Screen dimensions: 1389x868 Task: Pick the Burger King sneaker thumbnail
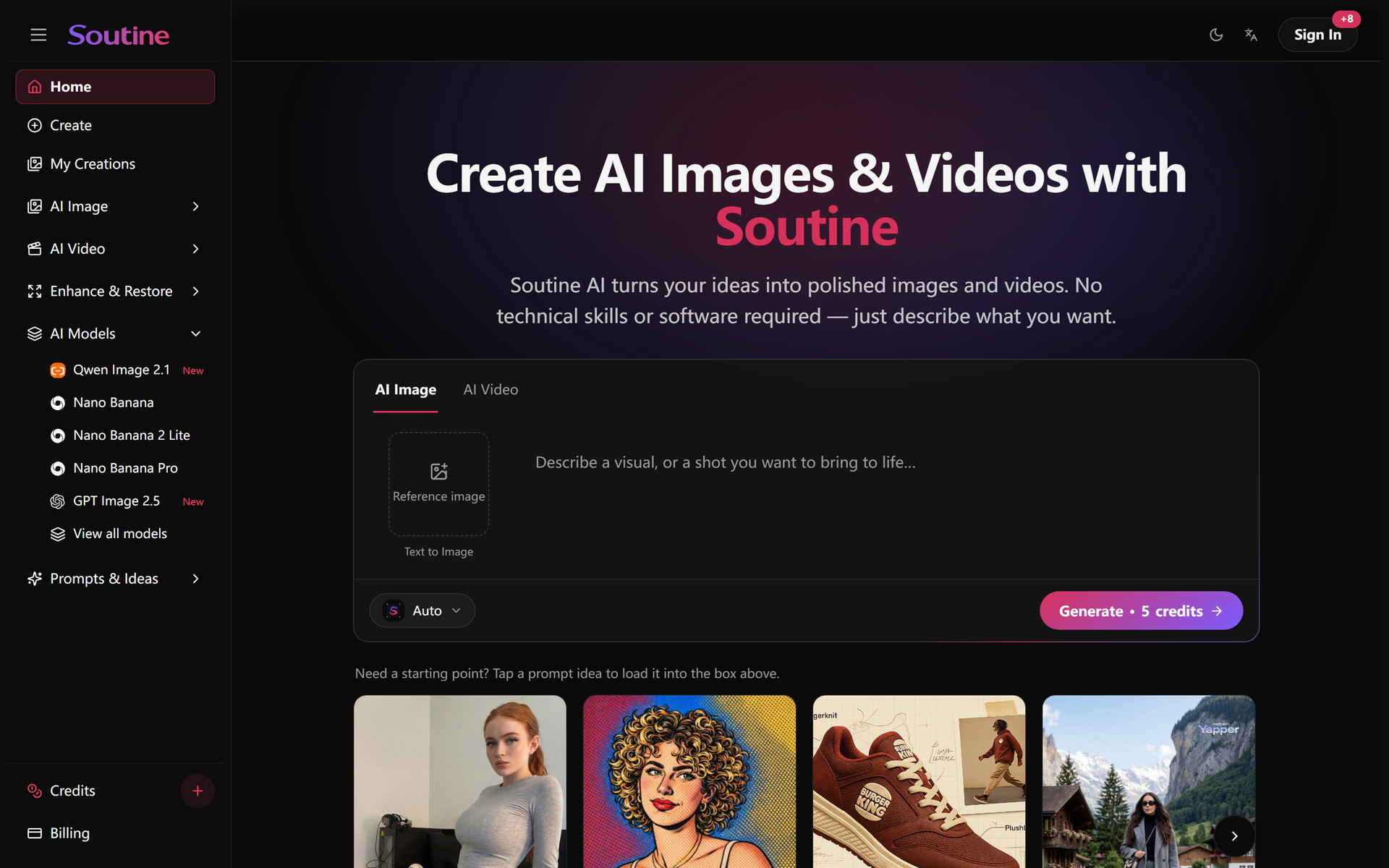tap(919, 782)
